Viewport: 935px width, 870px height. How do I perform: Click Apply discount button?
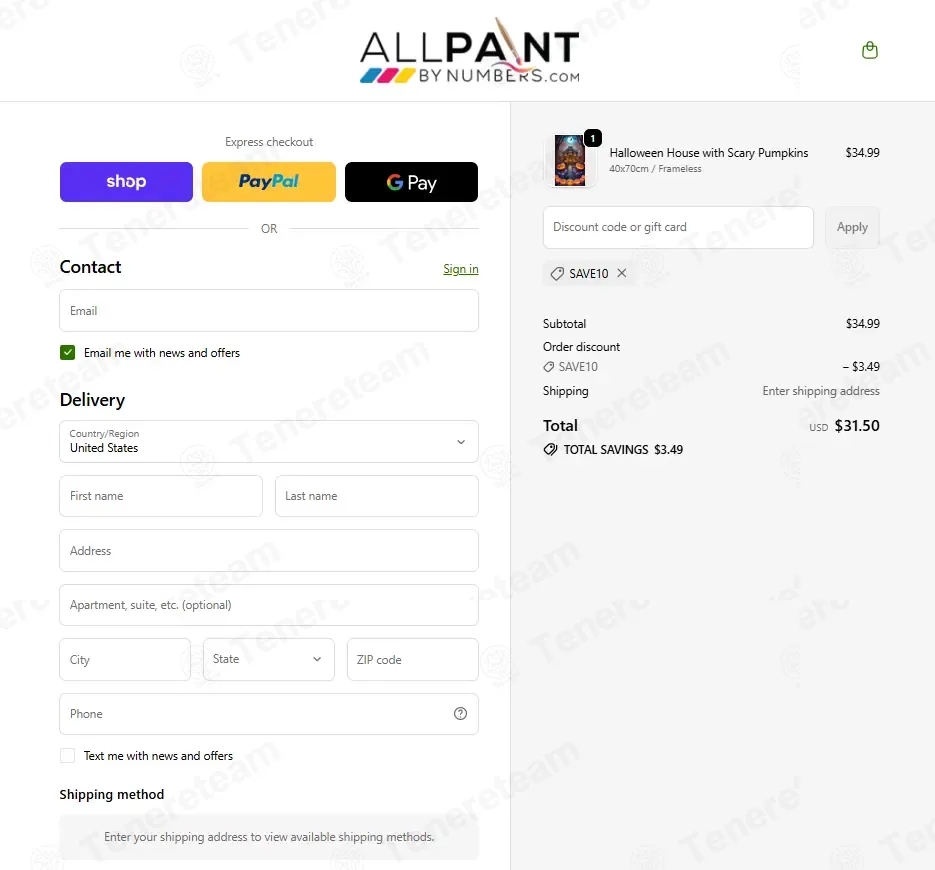pyautogui.click(x=852, y=227)
